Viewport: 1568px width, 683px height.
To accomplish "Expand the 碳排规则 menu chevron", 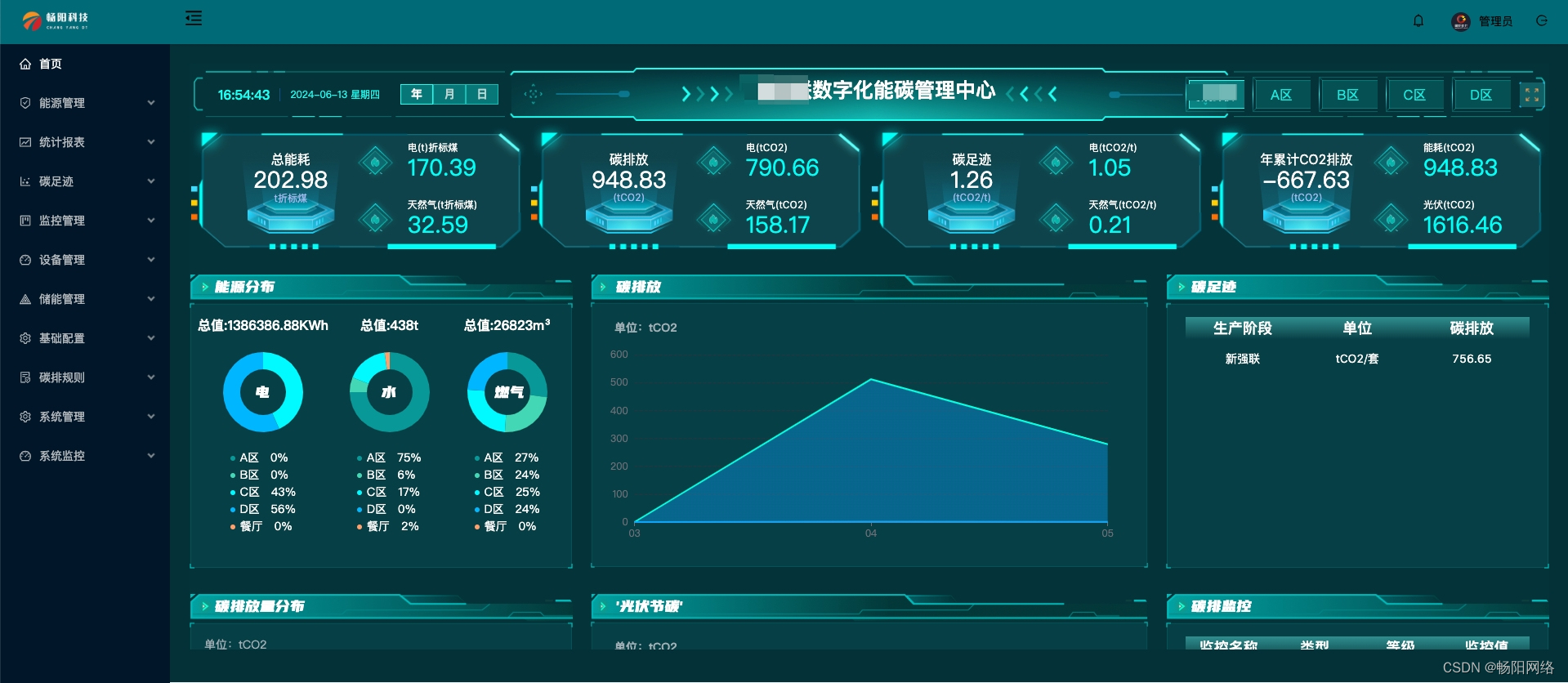I will click(x=151, y=377).
